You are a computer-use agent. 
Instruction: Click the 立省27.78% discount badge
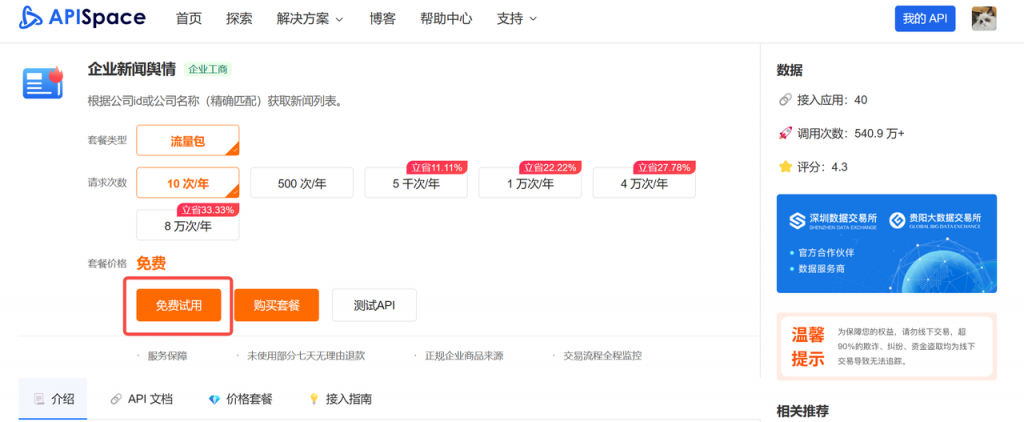[664, 167]
